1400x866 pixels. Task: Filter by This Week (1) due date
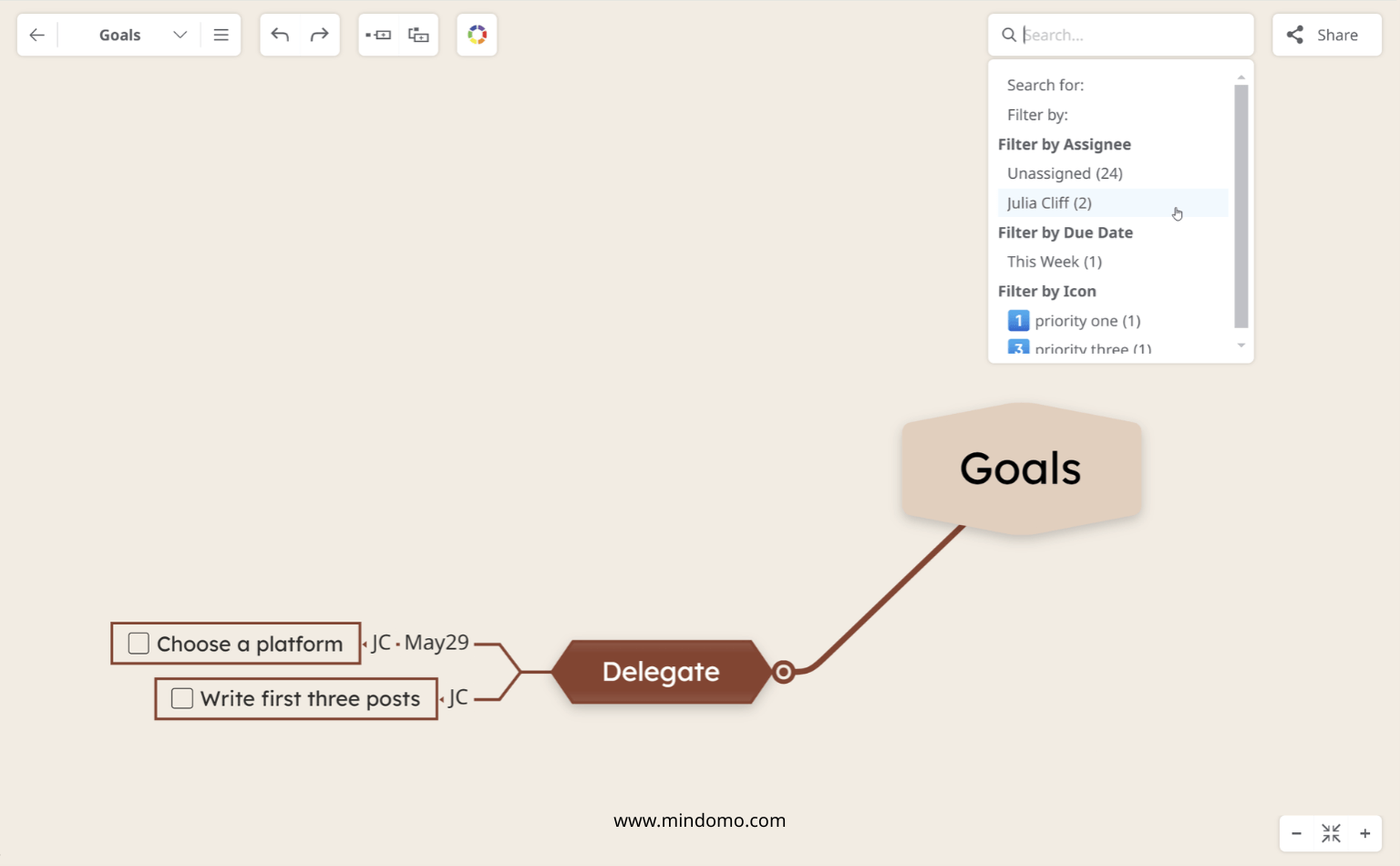tap(1055, 262)
